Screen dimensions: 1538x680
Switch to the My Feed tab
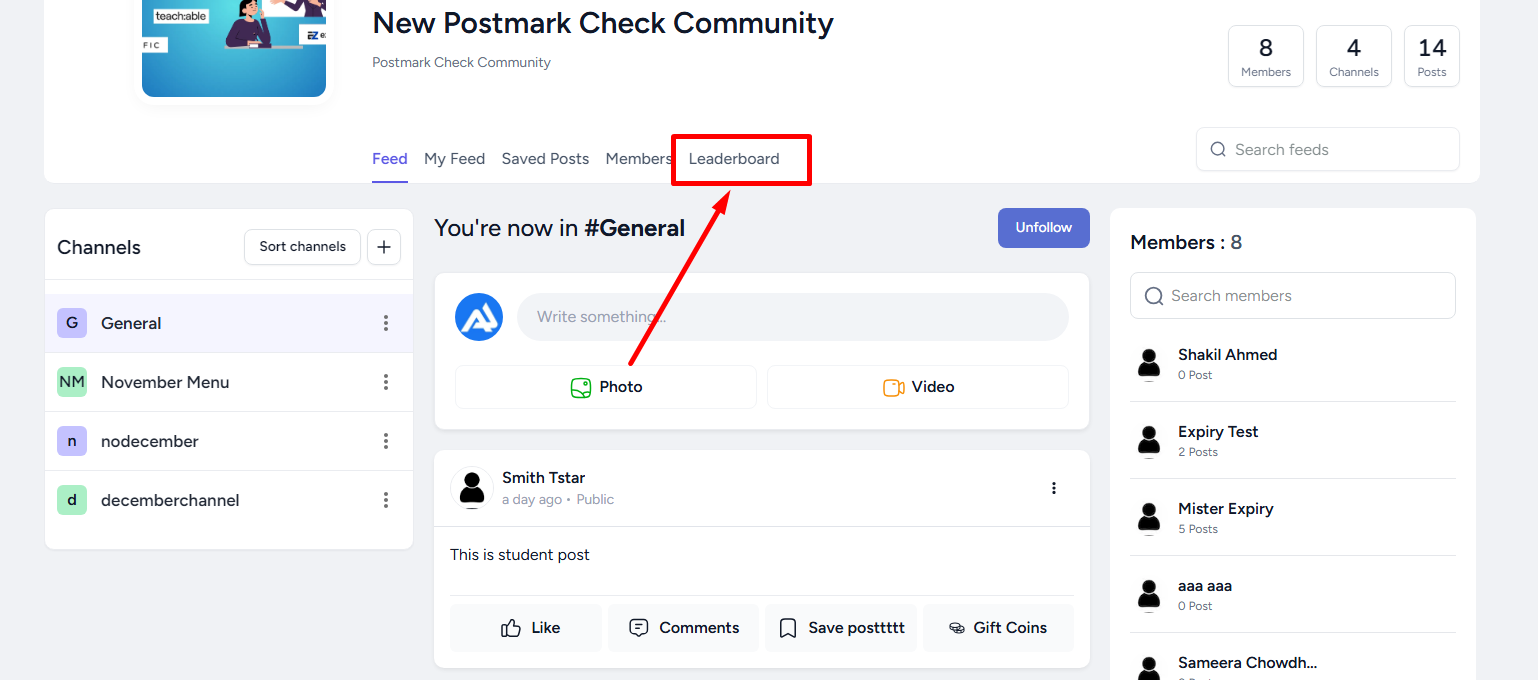454,159
